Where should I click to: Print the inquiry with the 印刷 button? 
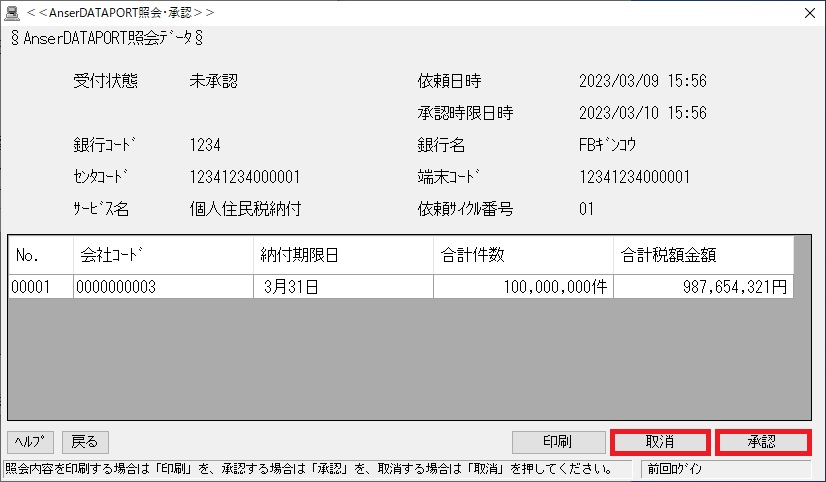558,441
